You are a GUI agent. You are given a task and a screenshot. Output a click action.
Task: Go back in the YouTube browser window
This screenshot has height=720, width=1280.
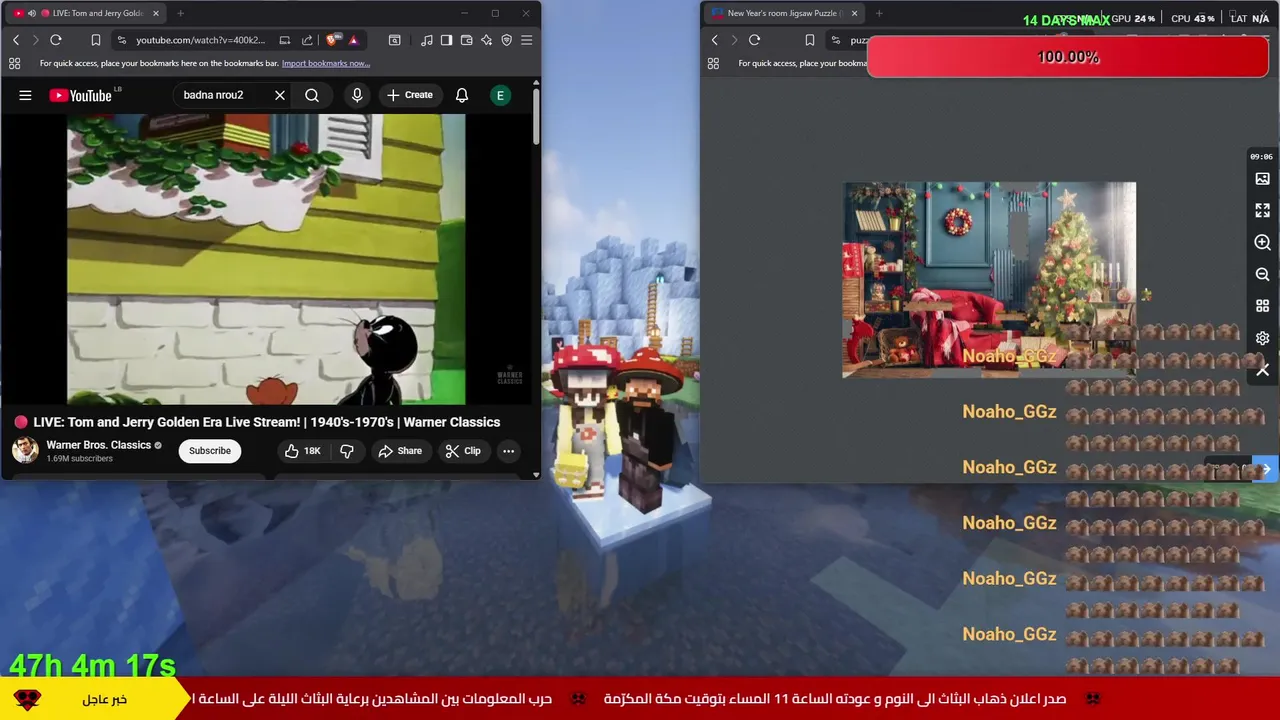[16, 40]
